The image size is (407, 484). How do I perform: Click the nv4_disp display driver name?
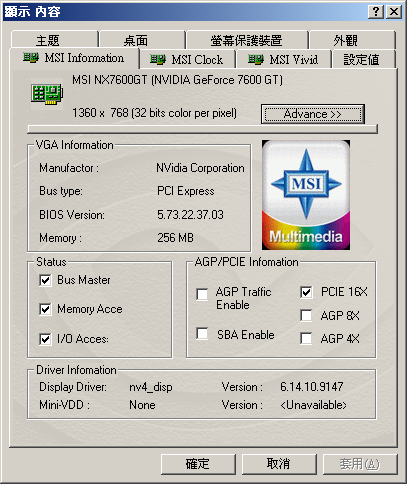tap(151, 387)
